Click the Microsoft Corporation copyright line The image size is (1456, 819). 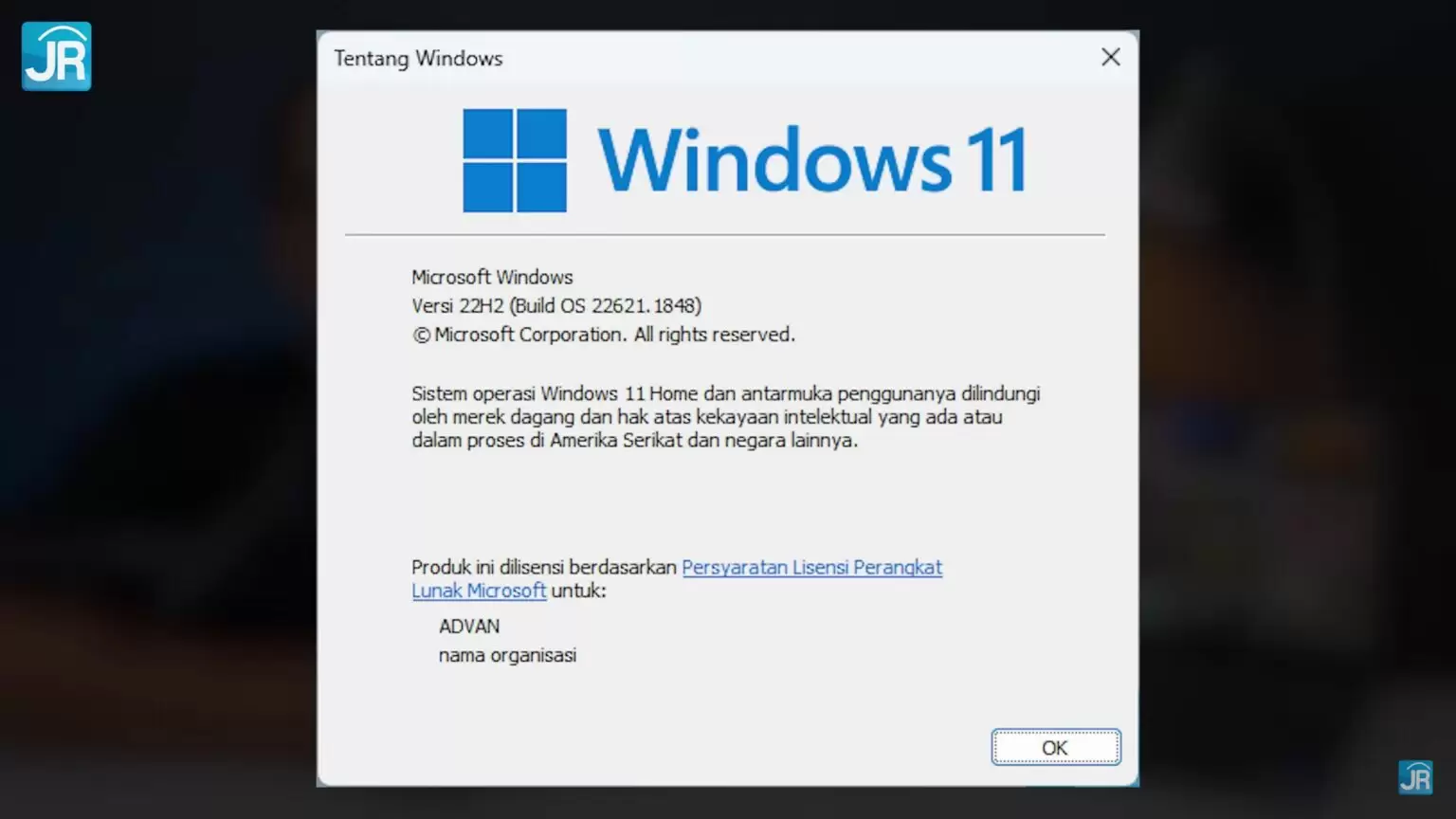pos(603,335)
